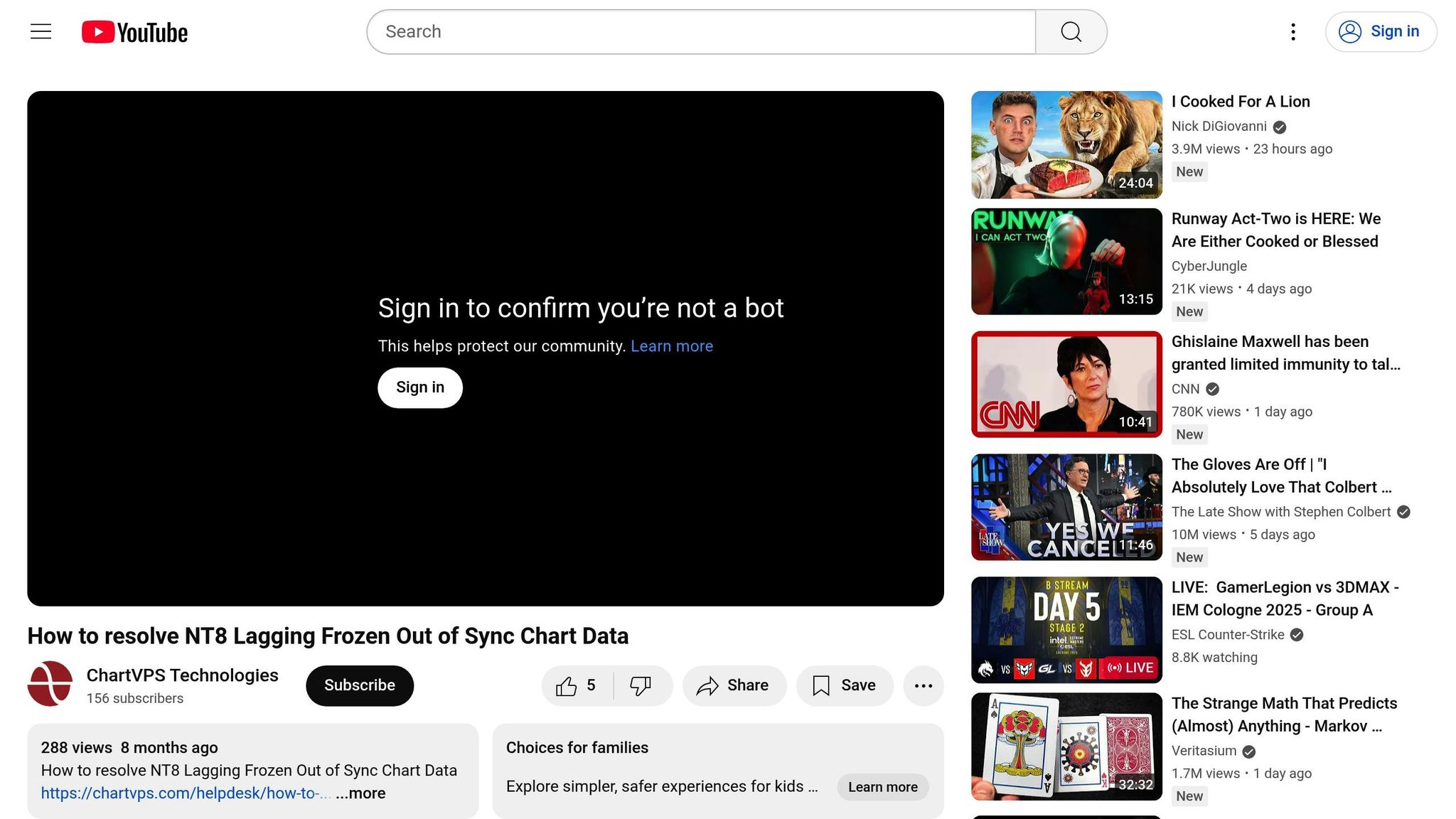The image size is (1456, 819).
Task: Open the I Cooked For A Lion thumbnail
Action: click(1066, 144)
